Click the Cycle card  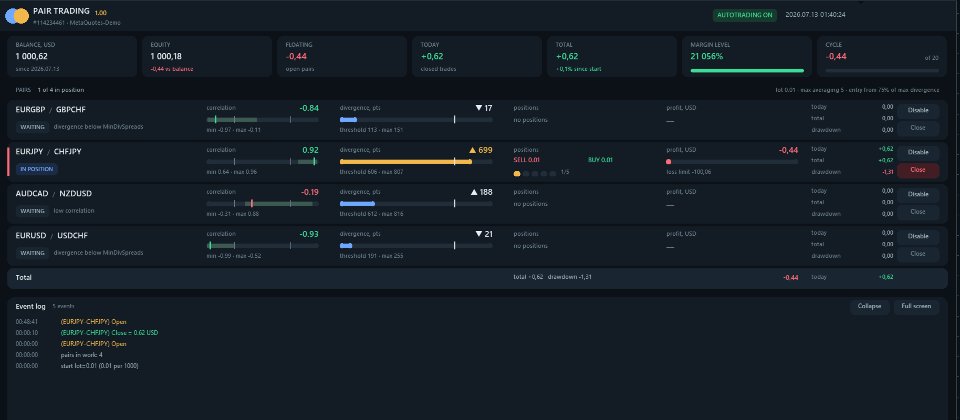pos(882,56)
